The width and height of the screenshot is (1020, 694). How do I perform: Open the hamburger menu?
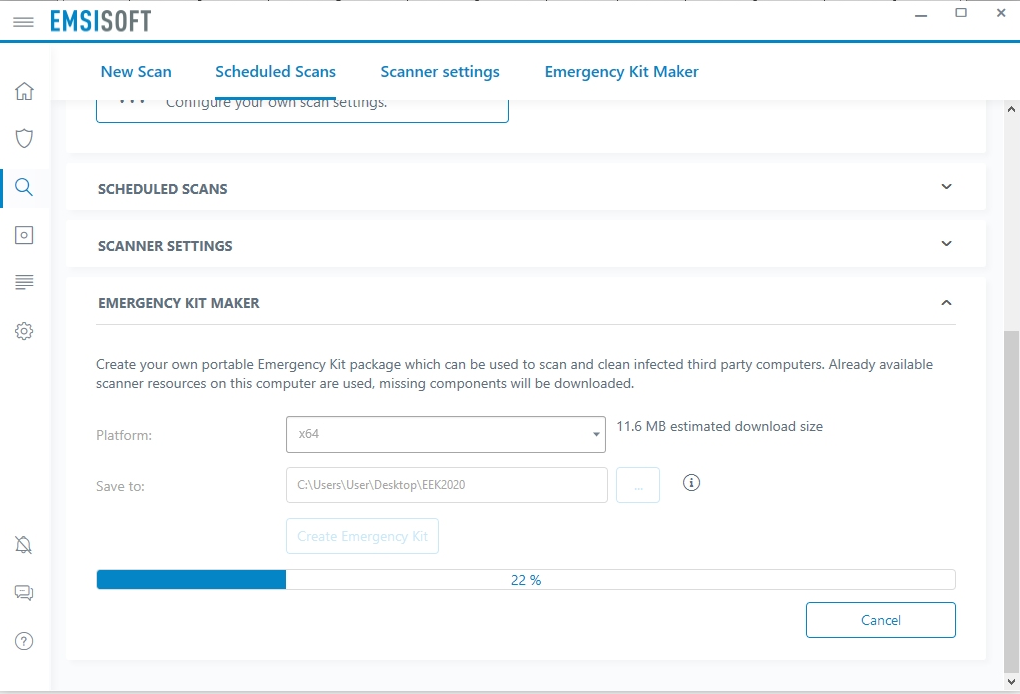point(23,22)
